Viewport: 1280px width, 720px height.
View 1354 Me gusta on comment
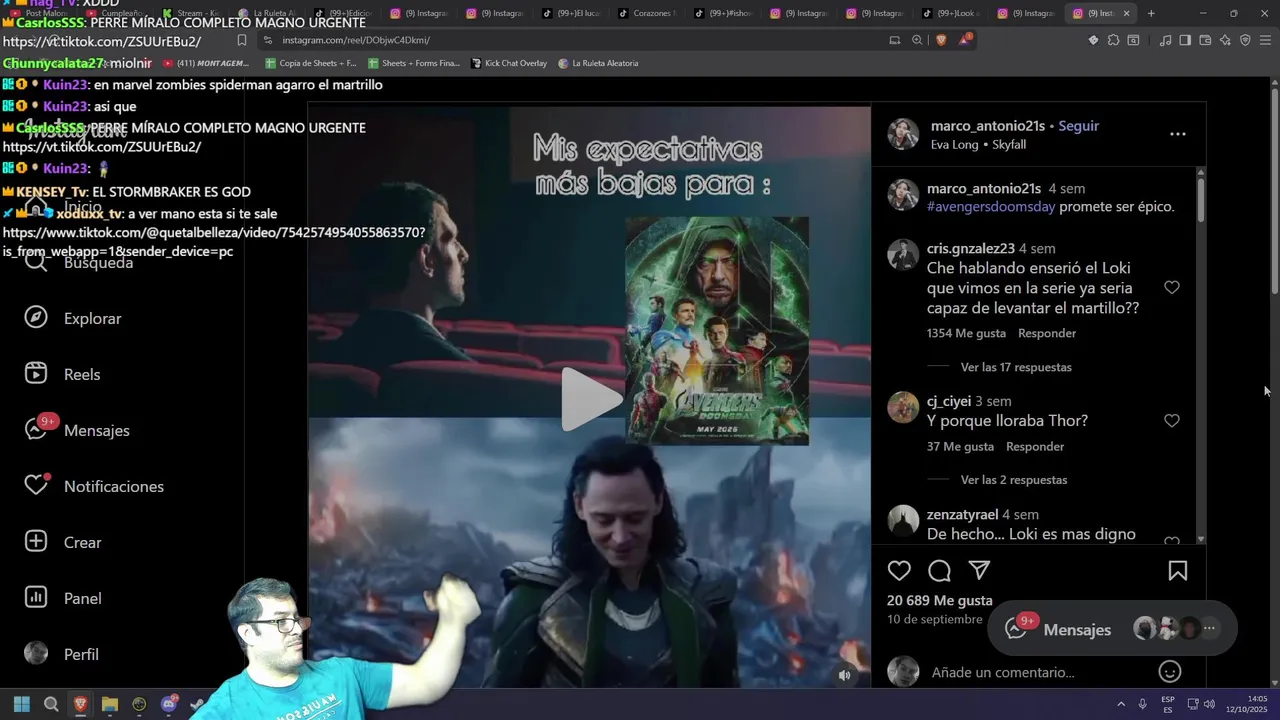966,333
